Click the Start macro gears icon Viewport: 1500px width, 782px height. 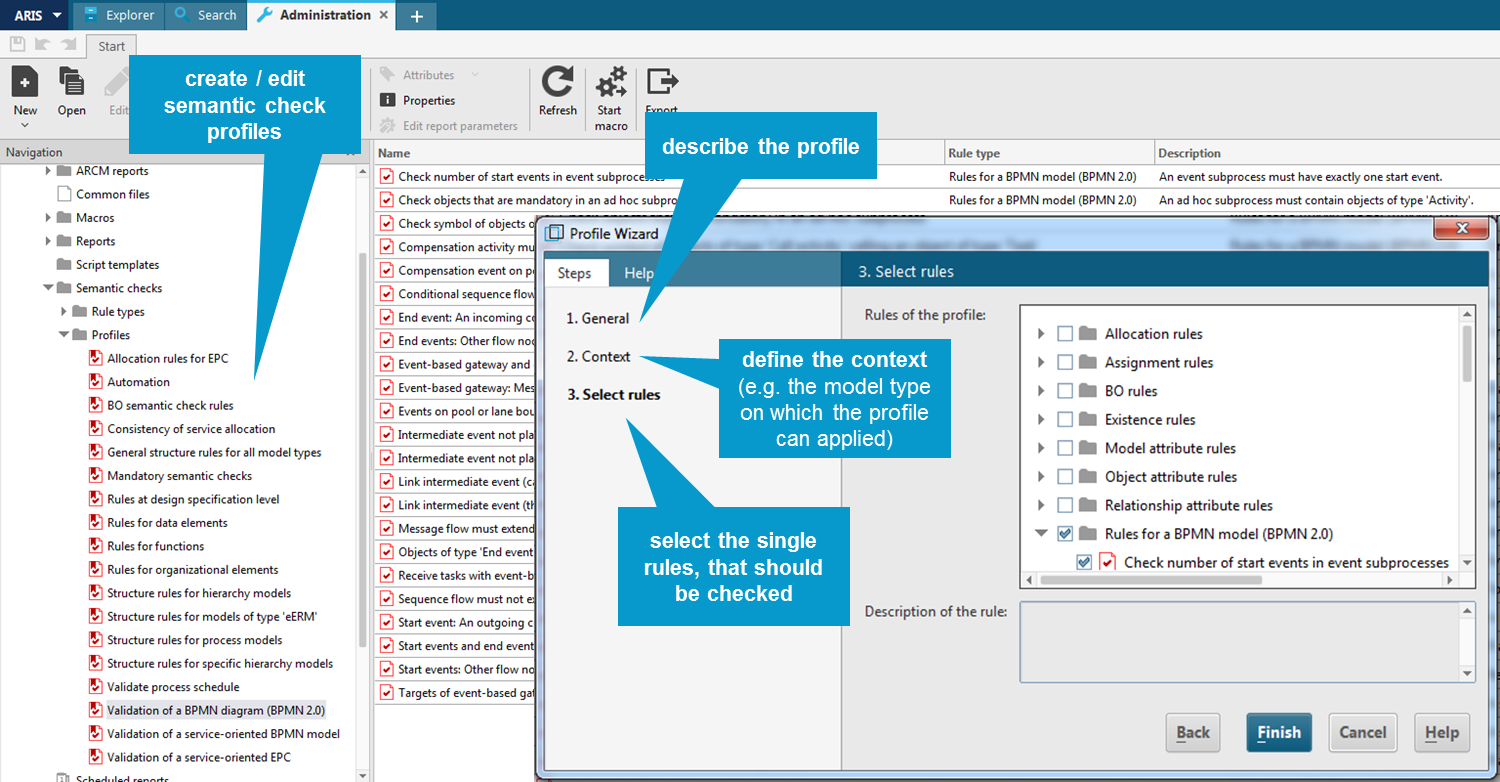[x=611, y=82]
